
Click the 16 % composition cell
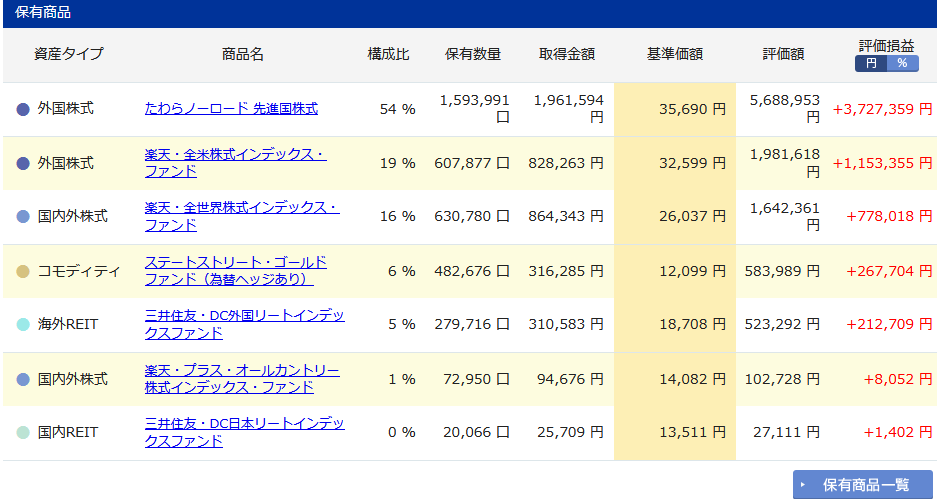tap(397, 216)
